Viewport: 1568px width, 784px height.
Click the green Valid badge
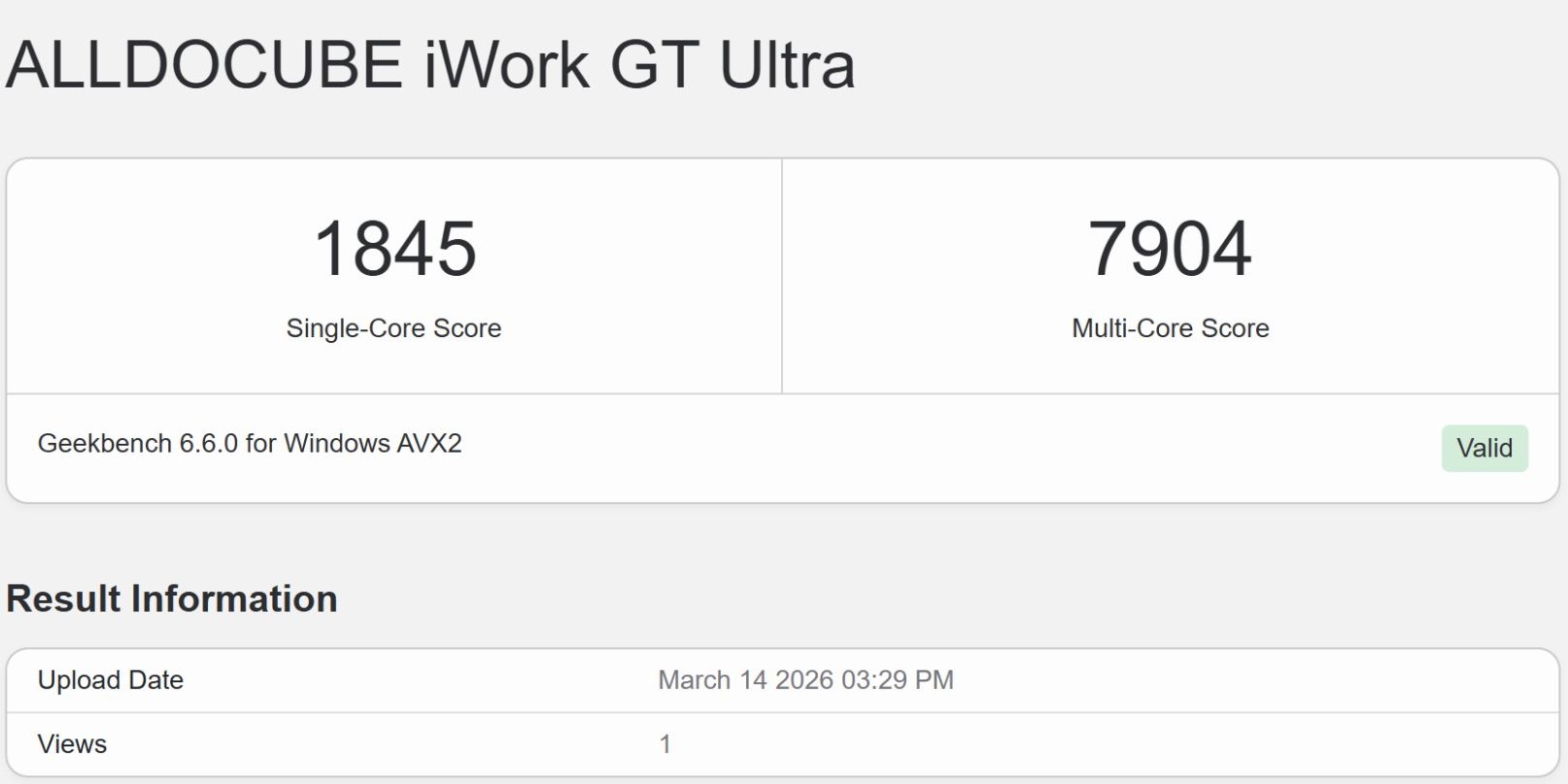[1483, 448]
